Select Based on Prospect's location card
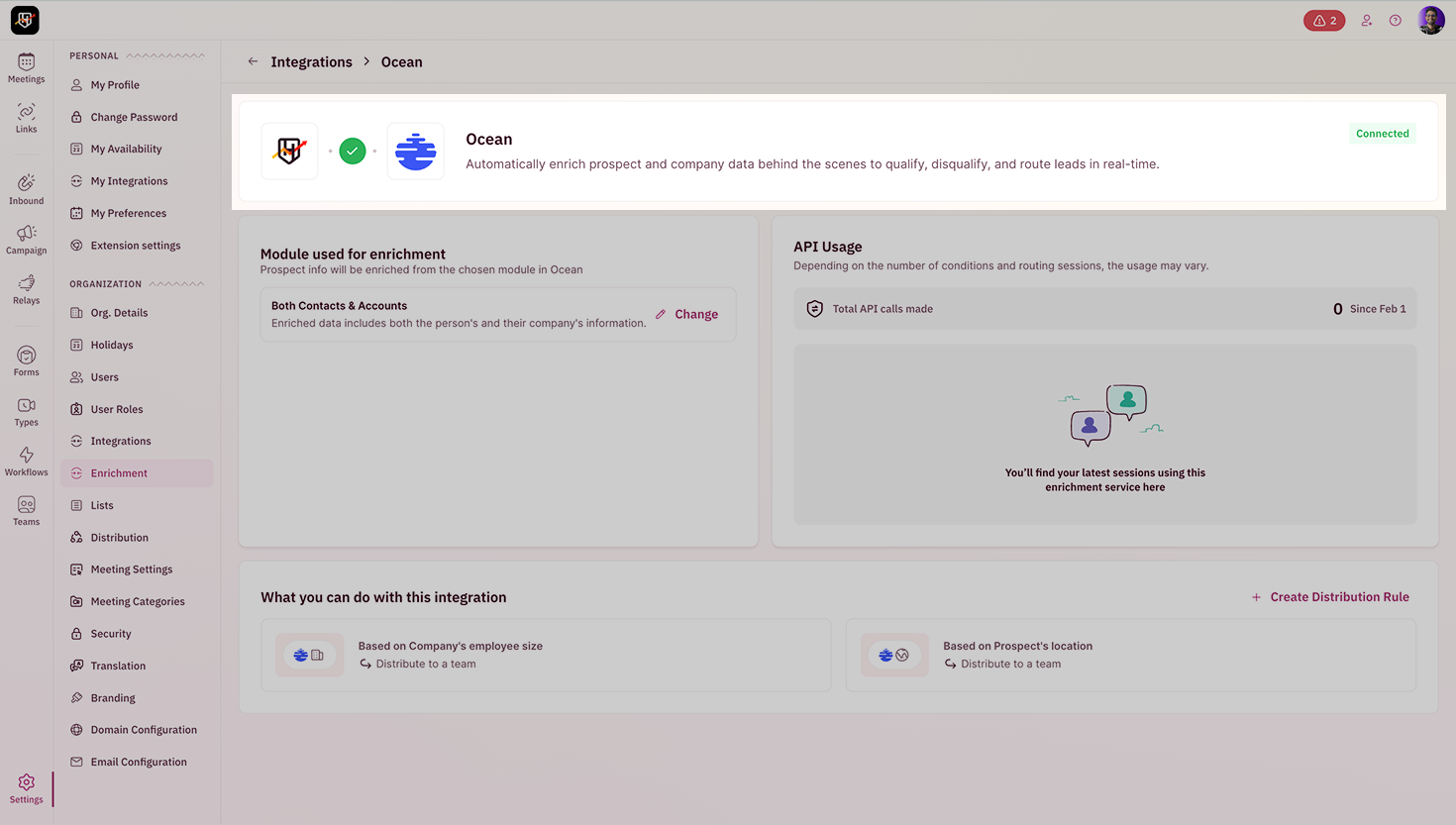1456x825 pixels. [x=1131, y=655]
